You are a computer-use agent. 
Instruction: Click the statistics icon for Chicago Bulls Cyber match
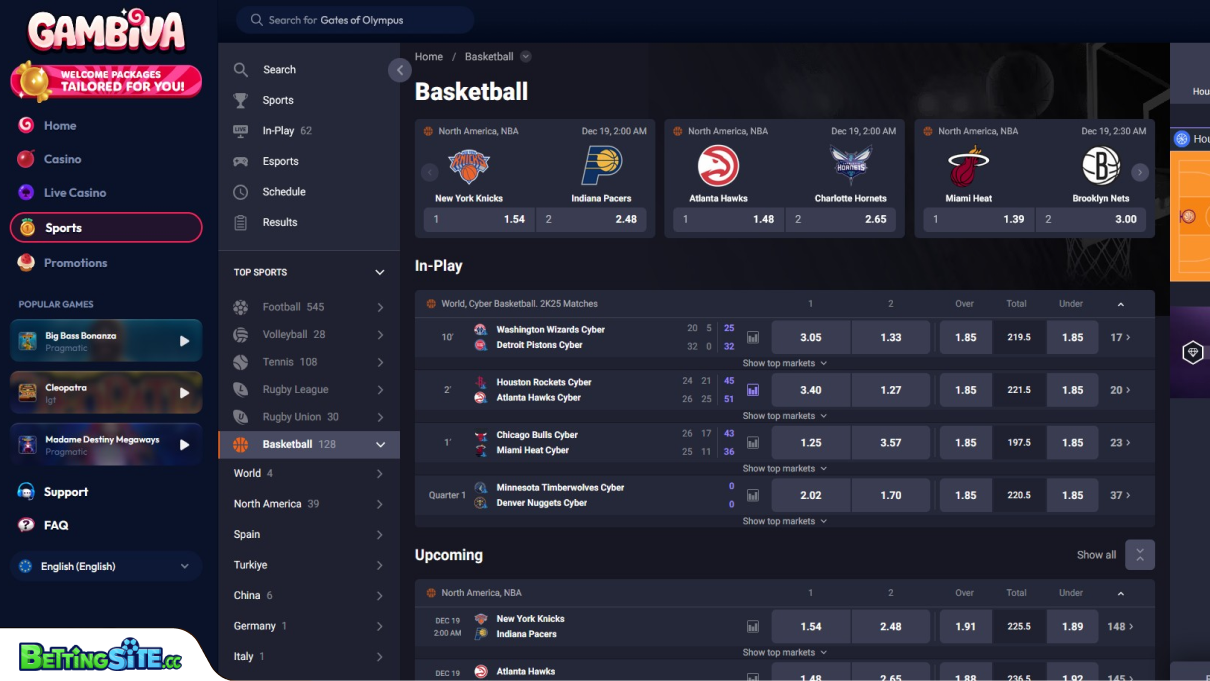(753, 443)
